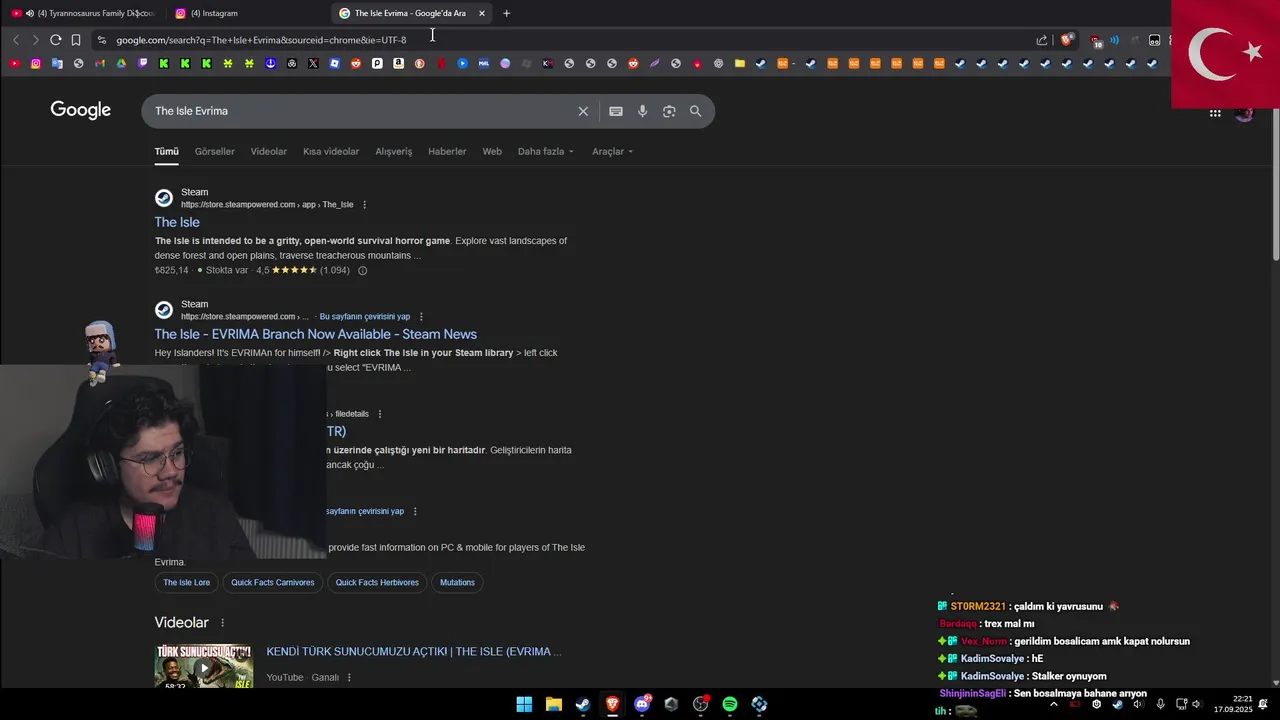Open The Isle Steam store result
Image resolution: width=1280 pixels, height=720 pixels.
177,222
